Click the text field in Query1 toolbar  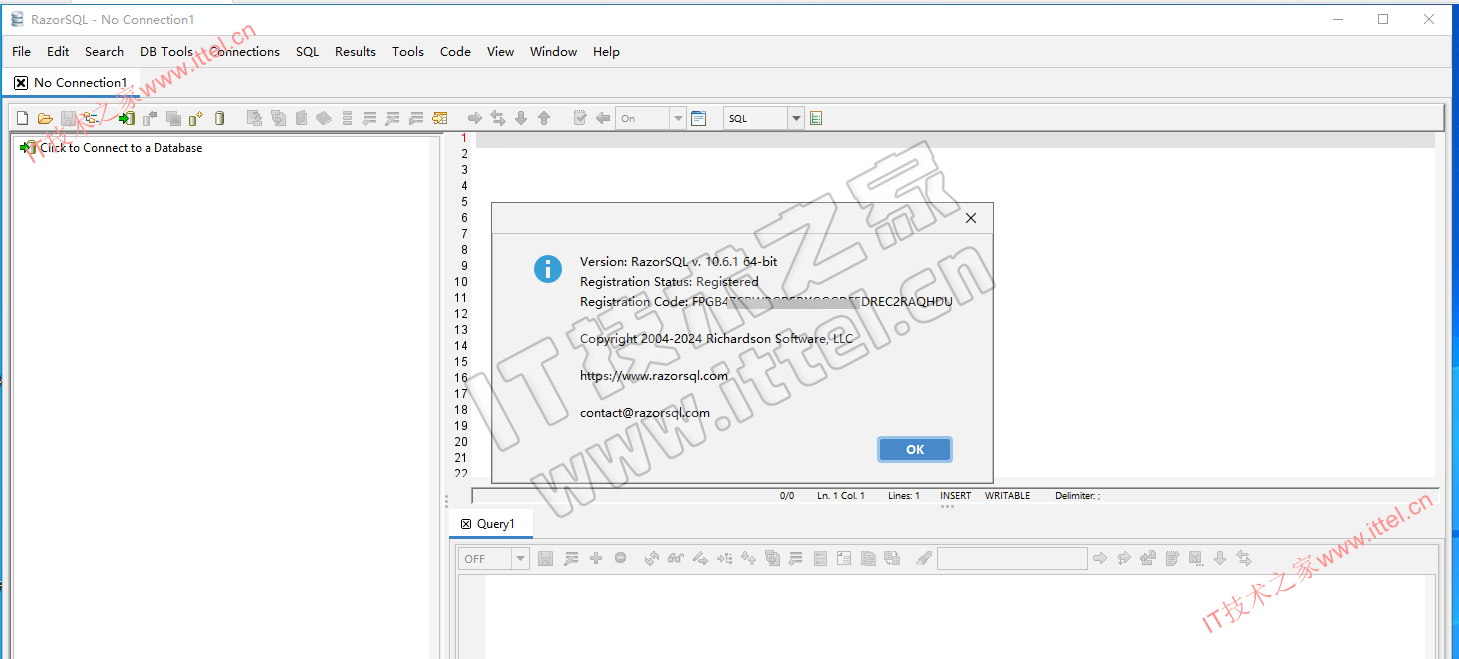pyautogui.click(x=1012, y=558)
